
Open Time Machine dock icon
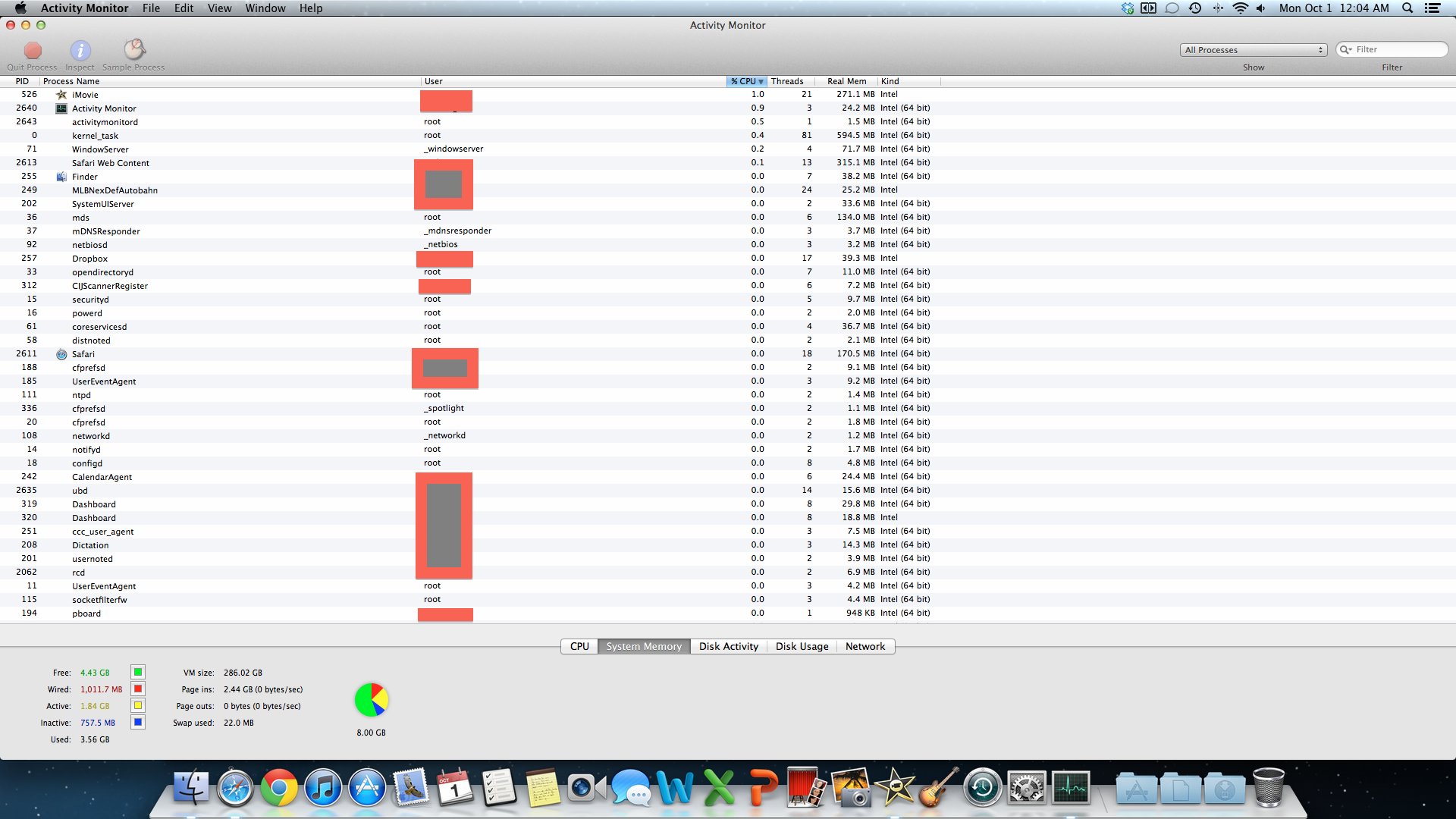(x=982, y=789)
